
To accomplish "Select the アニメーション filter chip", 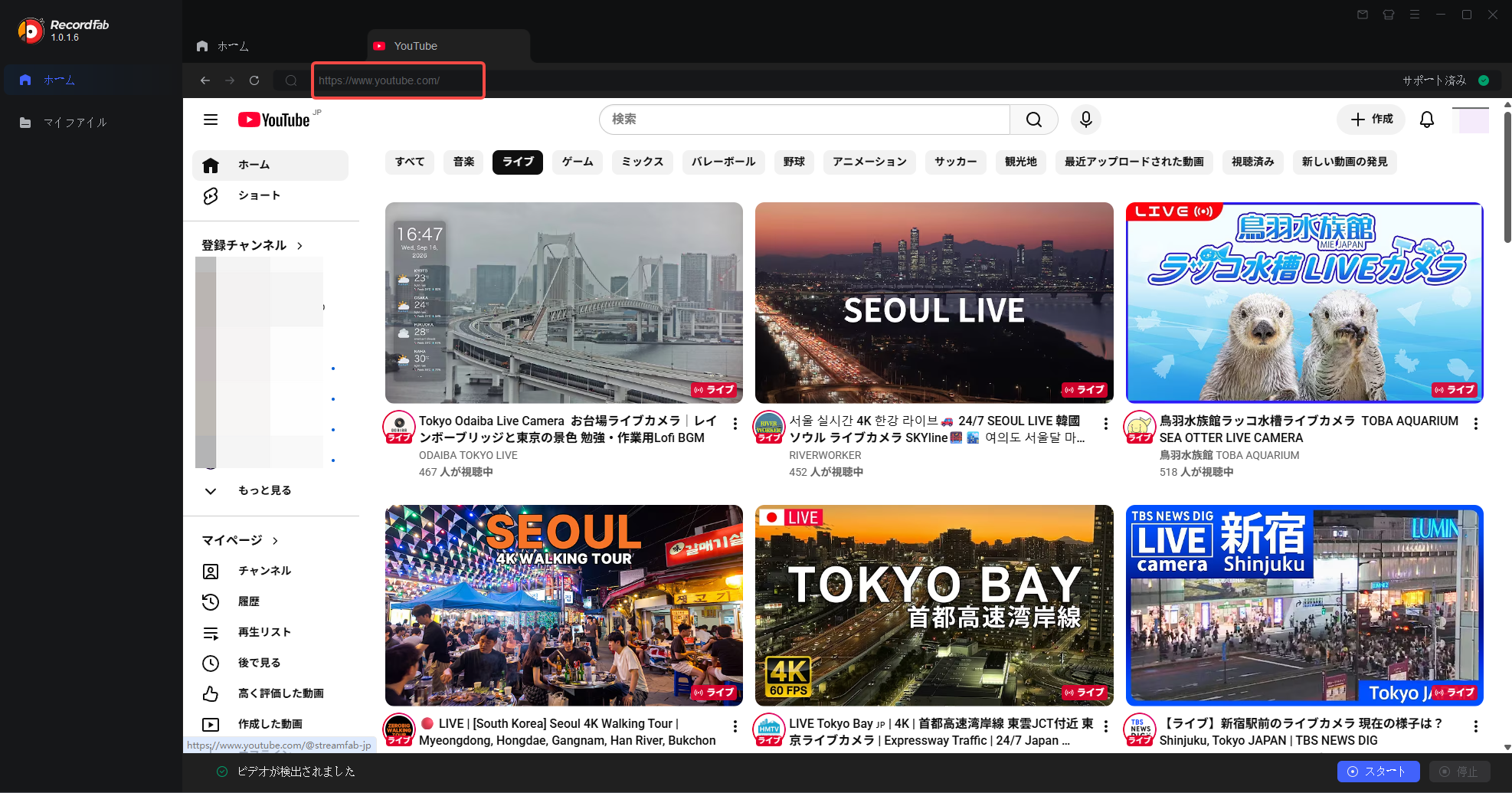I will coord(869,162).
